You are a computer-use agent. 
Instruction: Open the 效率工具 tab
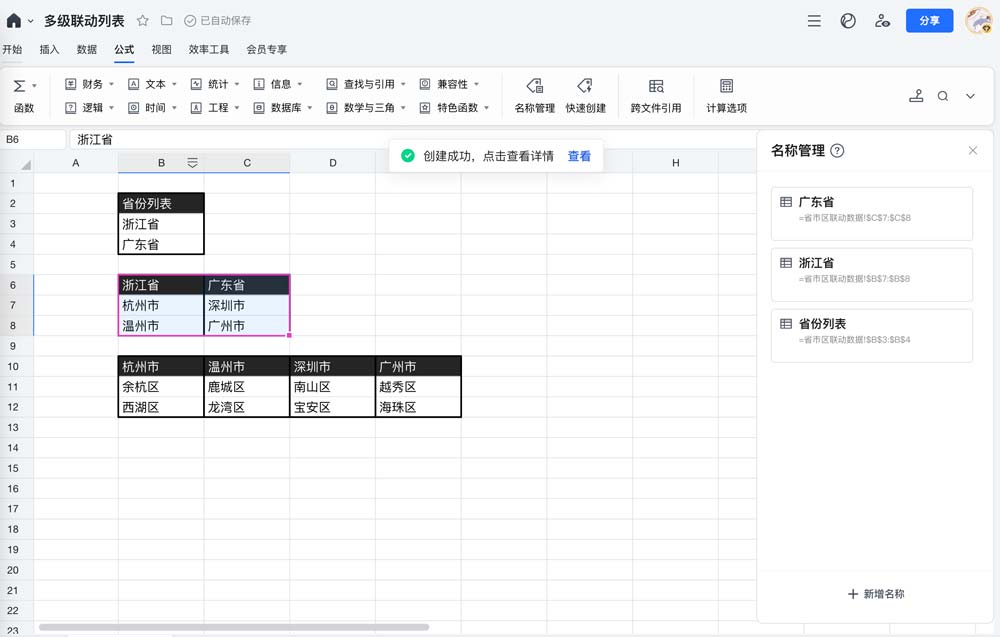pyautogui.click(x=209, y=49)
